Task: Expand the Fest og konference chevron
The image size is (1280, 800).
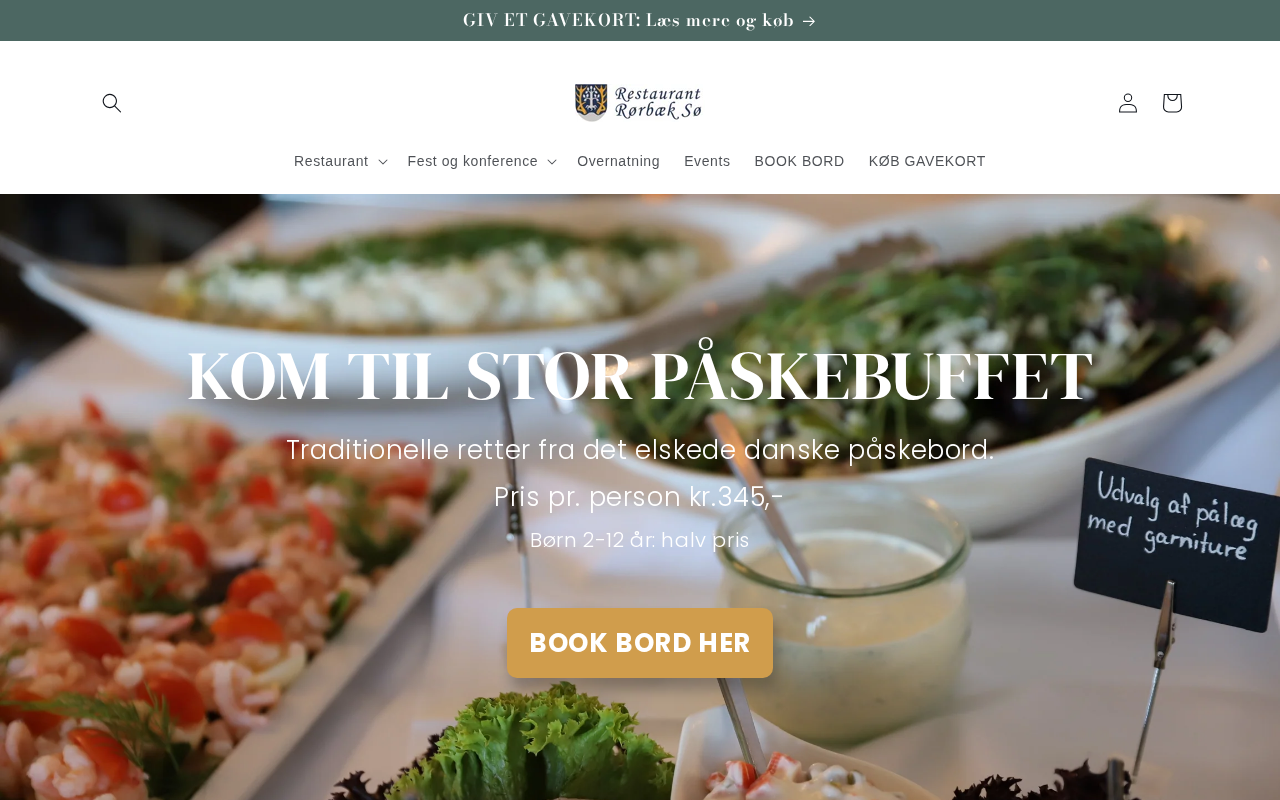Action: [552, 162]
